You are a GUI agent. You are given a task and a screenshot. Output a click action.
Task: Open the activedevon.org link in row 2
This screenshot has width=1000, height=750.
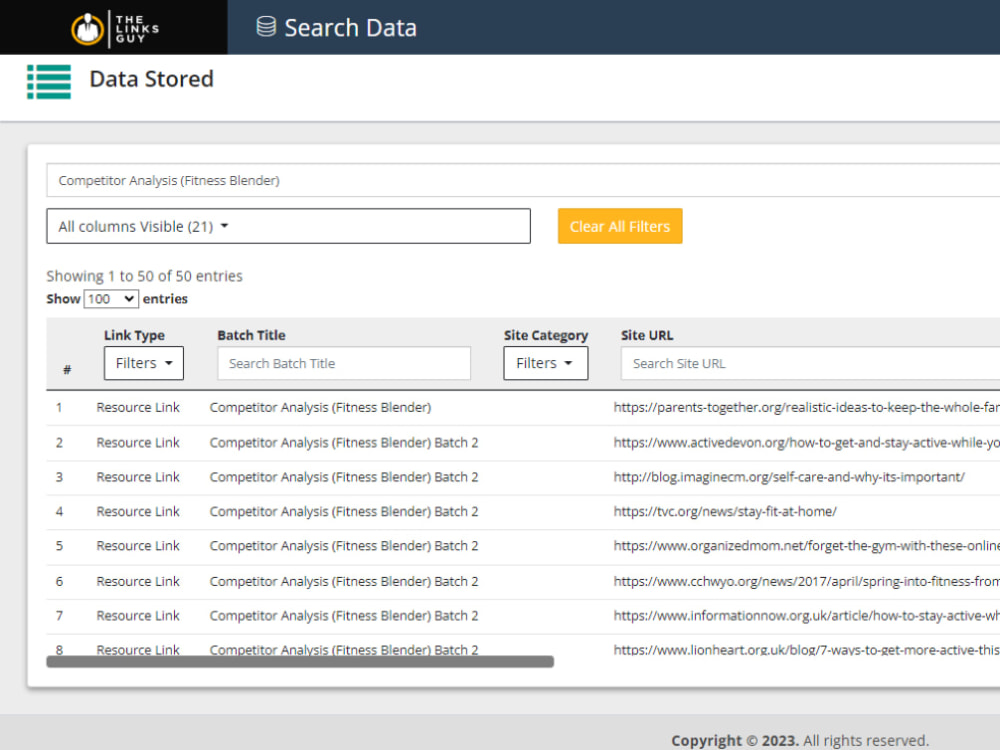tap(800, 442)
